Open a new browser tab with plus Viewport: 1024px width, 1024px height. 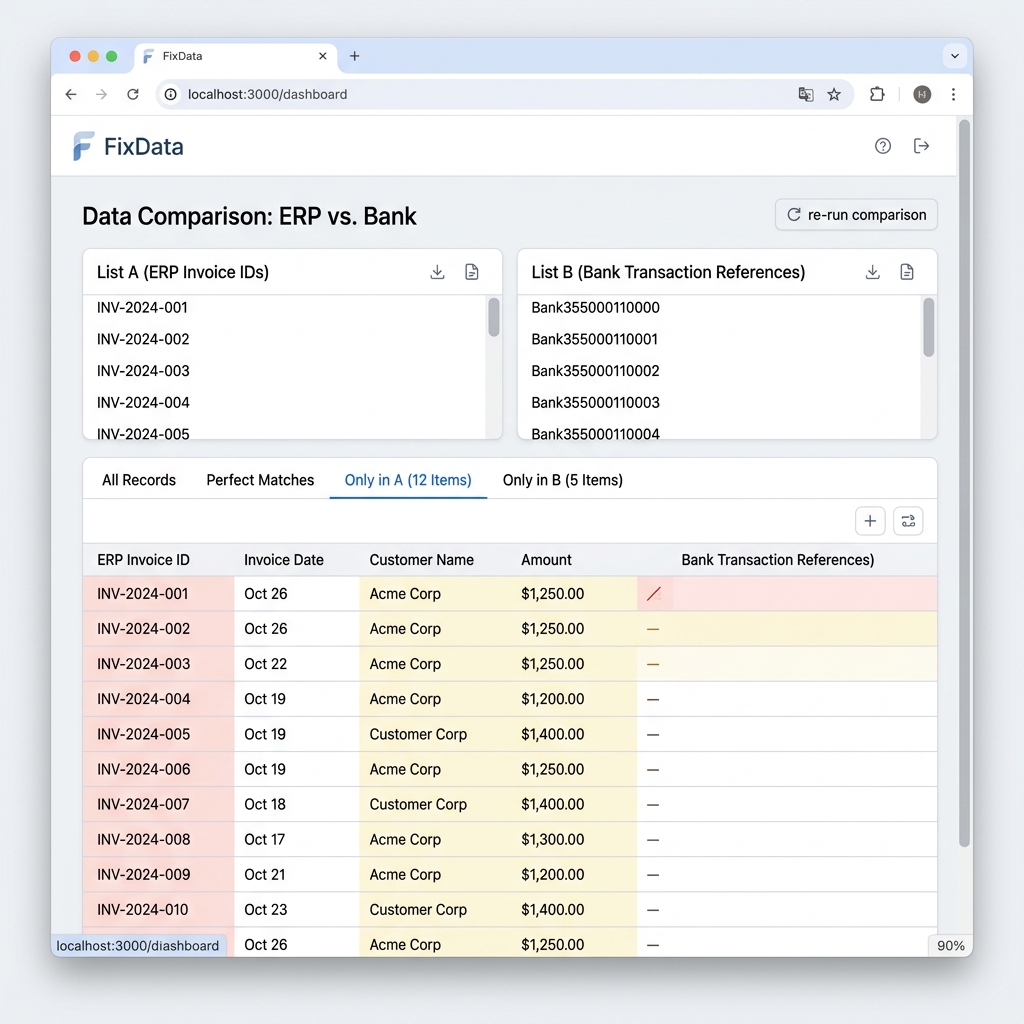[355, 56]
